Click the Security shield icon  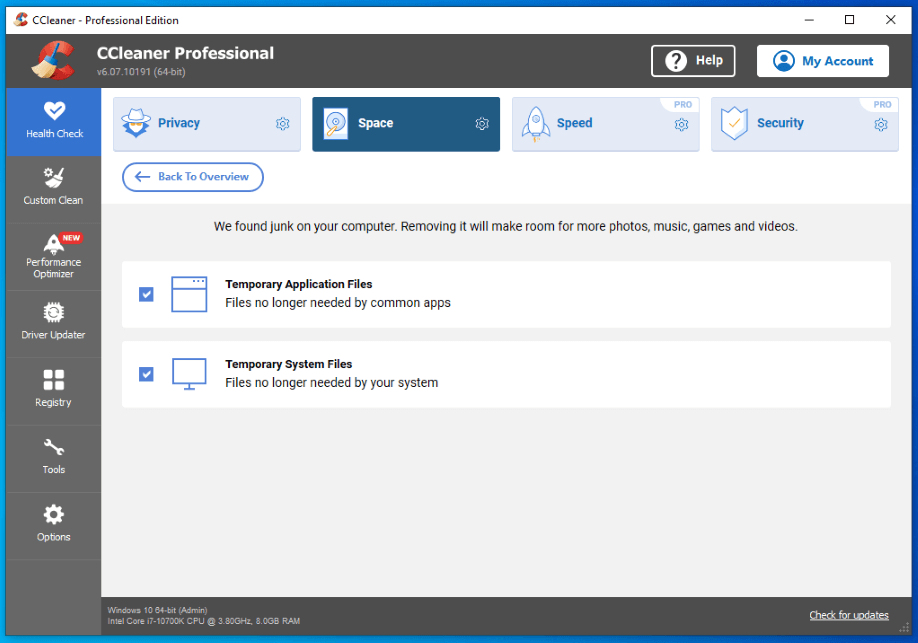click(734, 124)
